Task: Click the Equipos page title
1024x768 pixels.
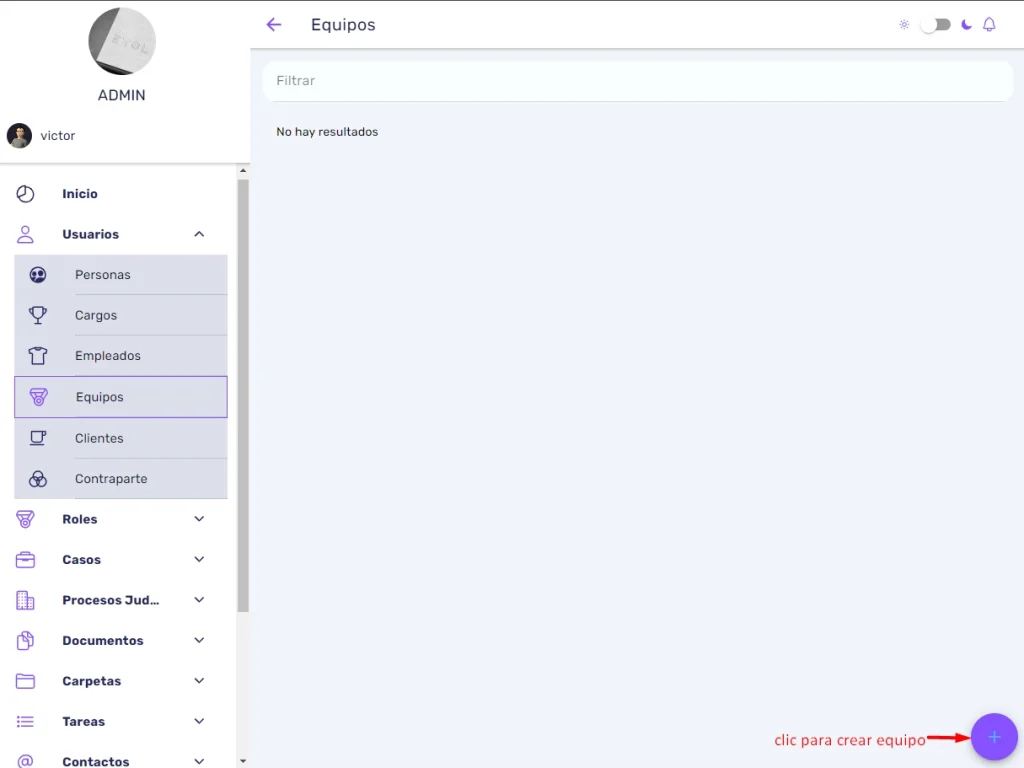Action: tap(343, 25)
